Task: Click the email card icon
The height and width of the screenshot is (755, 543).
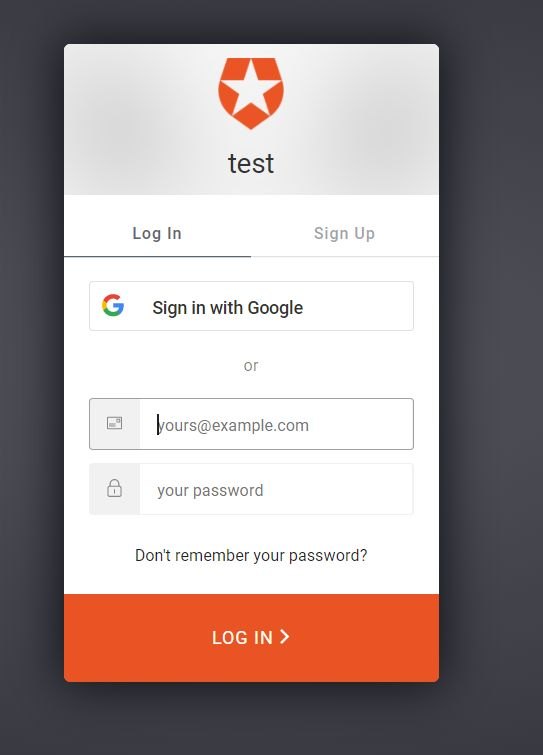Action: (114, 423)
